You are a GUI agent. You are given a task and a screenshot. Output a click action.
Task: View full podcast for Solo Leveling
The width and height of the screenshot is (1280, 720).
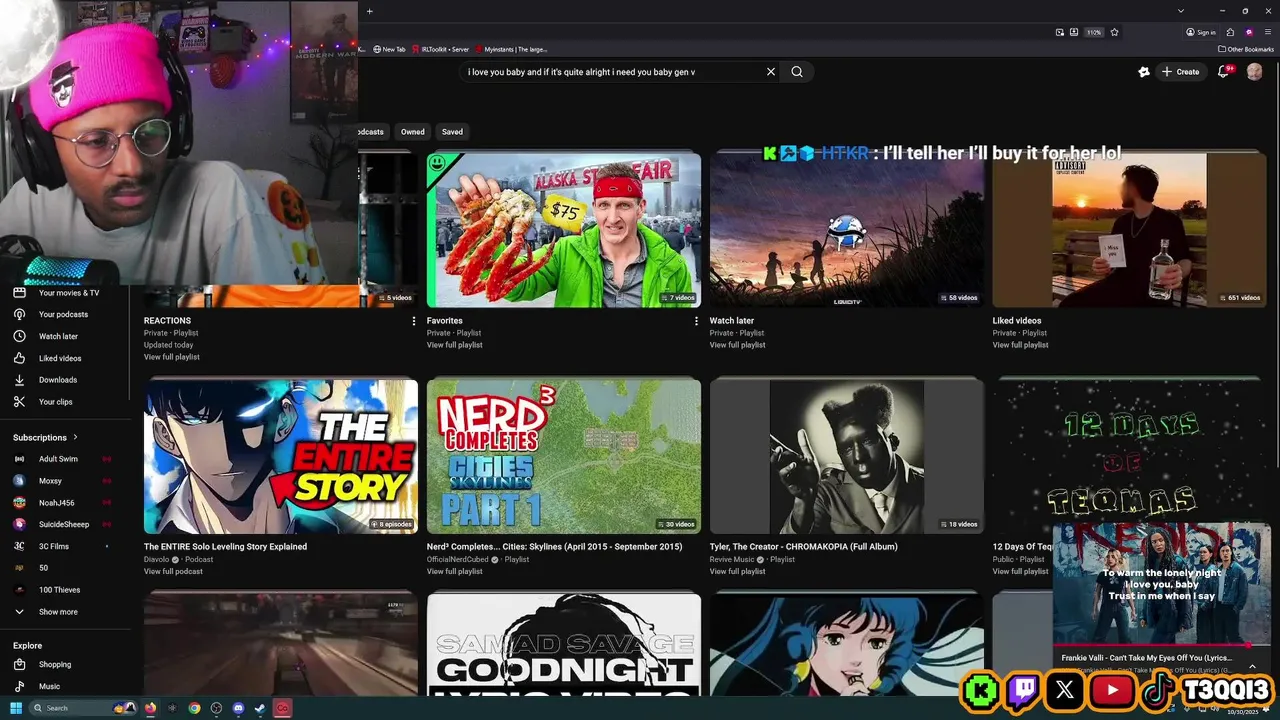(x=173, y=571)
